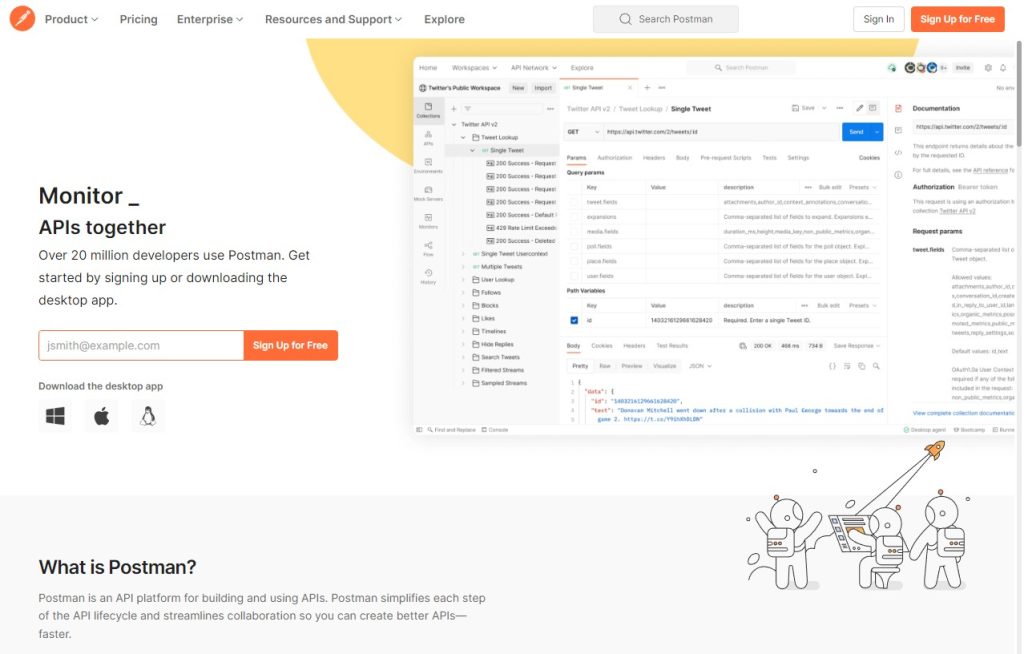
Task: Click the magnifier icon in the website search box
Action: (625, 19)
